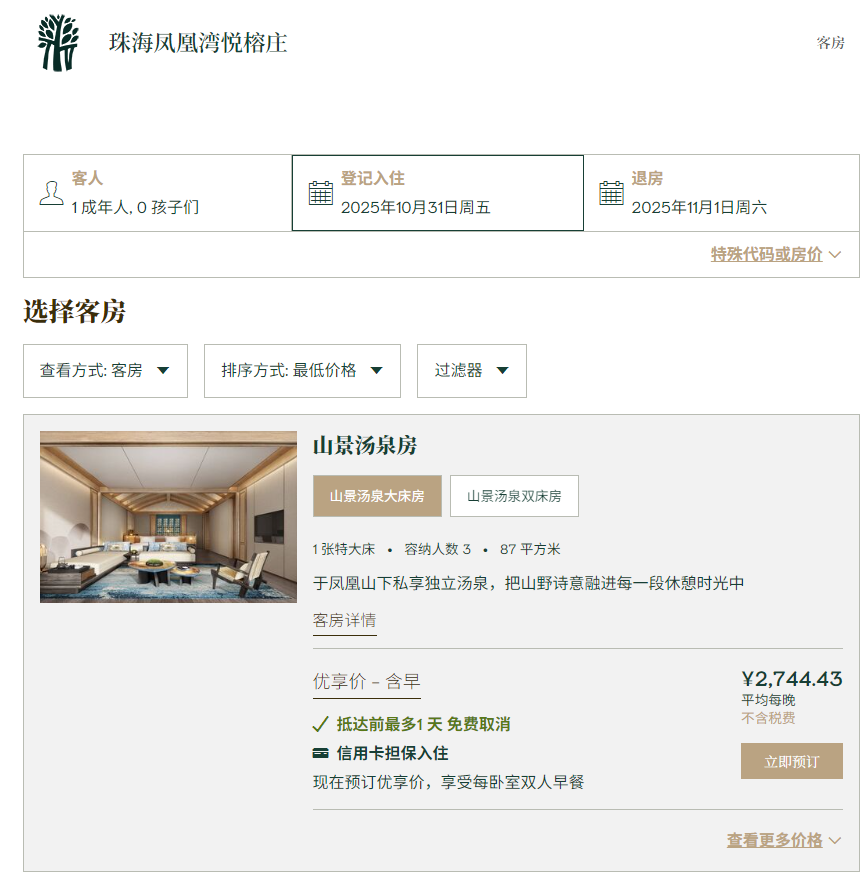This screenshot has height=879, width=866.
Task: Open check-out date 2025年11月1日周六
Action: (721, 193)
